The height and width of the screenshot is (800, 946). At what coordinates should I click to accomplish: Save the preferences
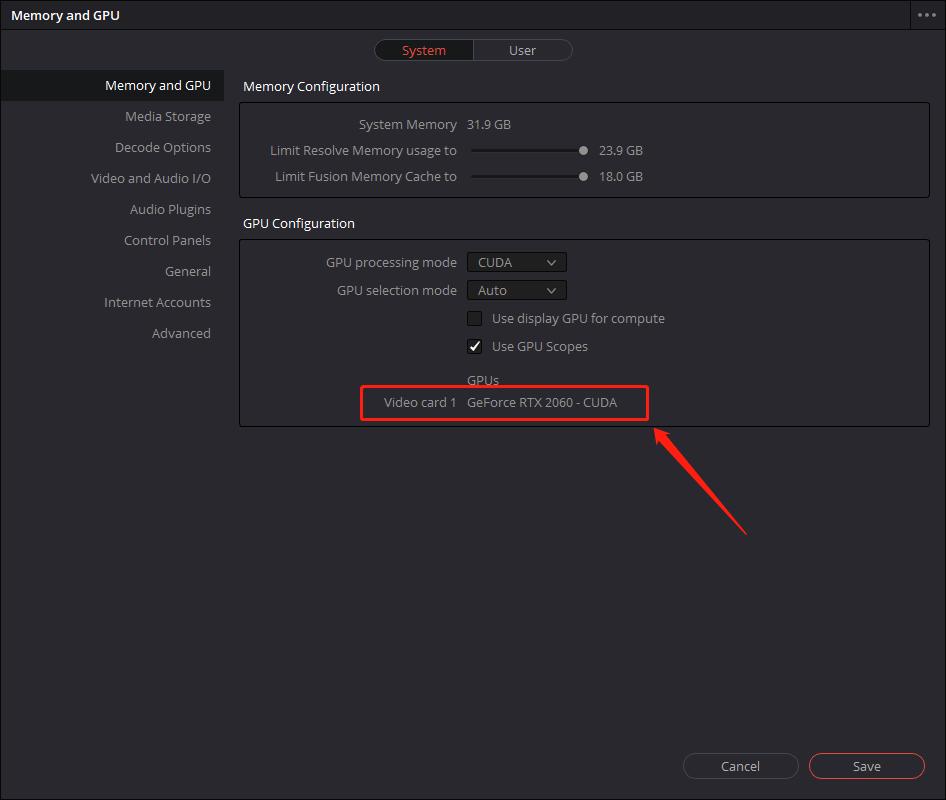tap(866, 766)
